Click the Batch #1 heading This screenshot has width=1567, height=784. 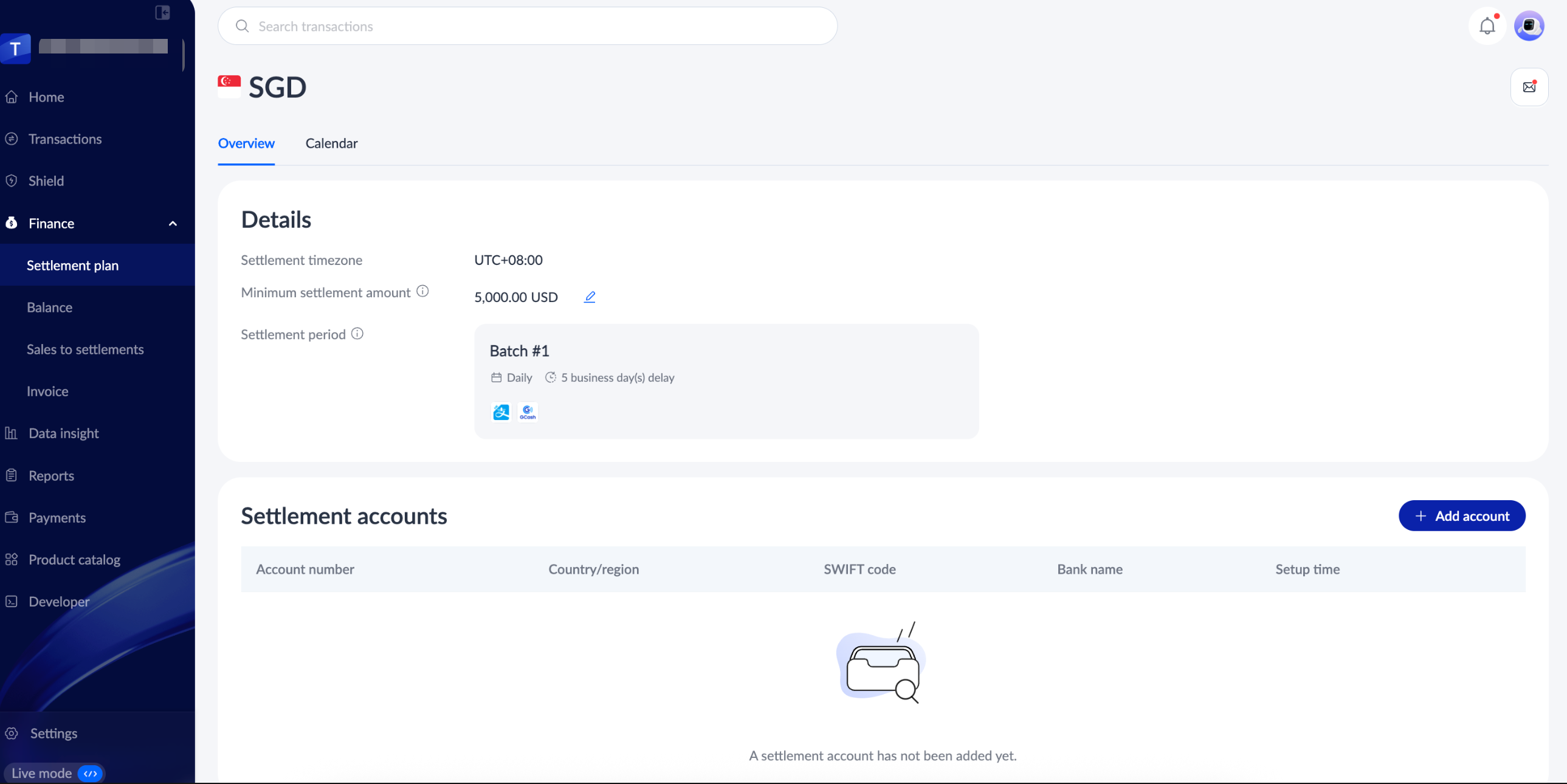[519, 351]
